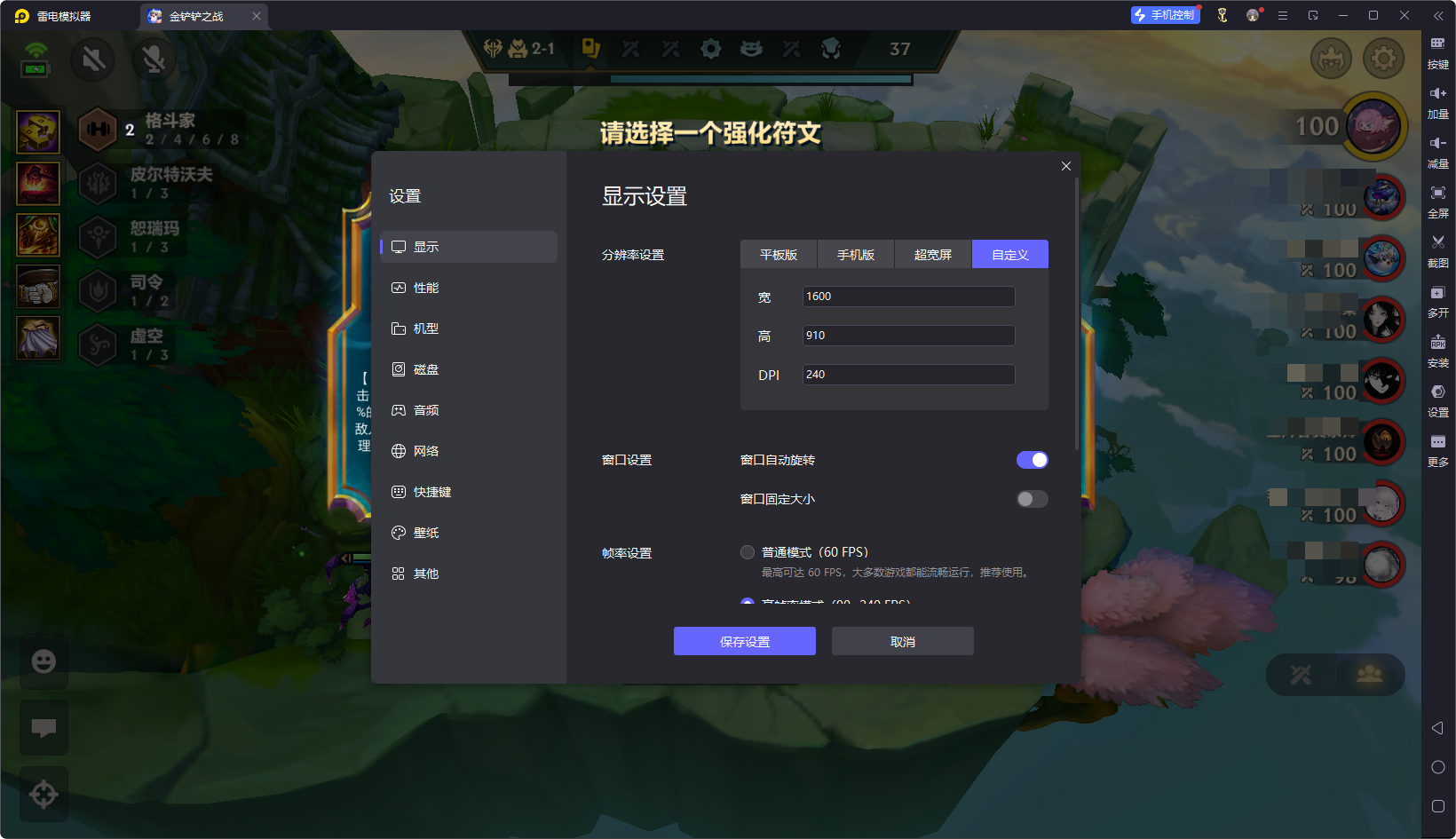Image resolution: width=1456 pixels, height=839 pixels.
Task: Open the chat bubble button in the game
Action: click(x=44, y=728)
